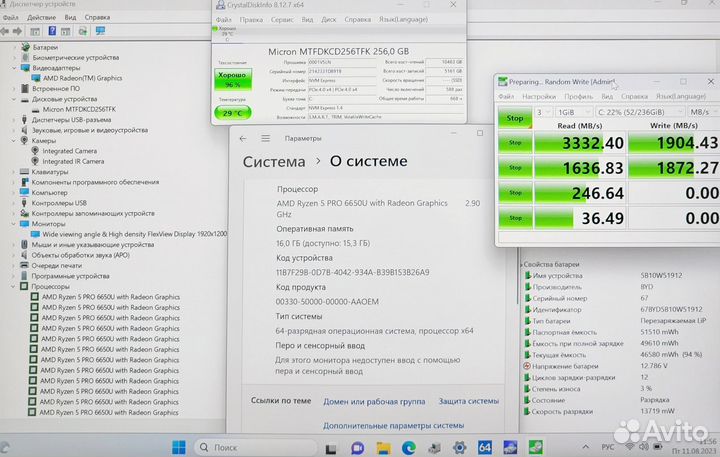
Task: Open Файл menu in Device Manager
Action: click(10, 17)
